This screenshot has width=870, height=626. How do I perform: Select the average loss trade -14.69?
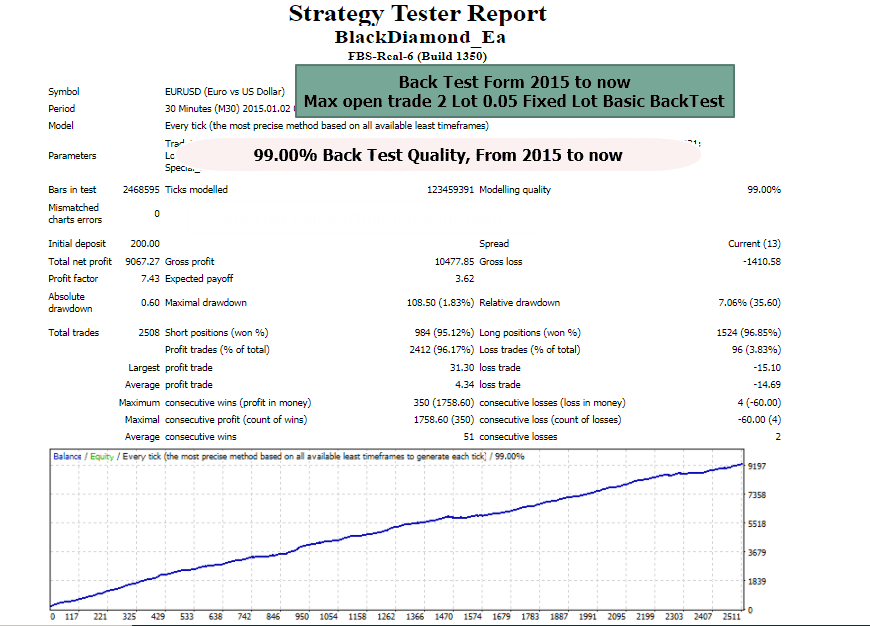click(767, 385)
